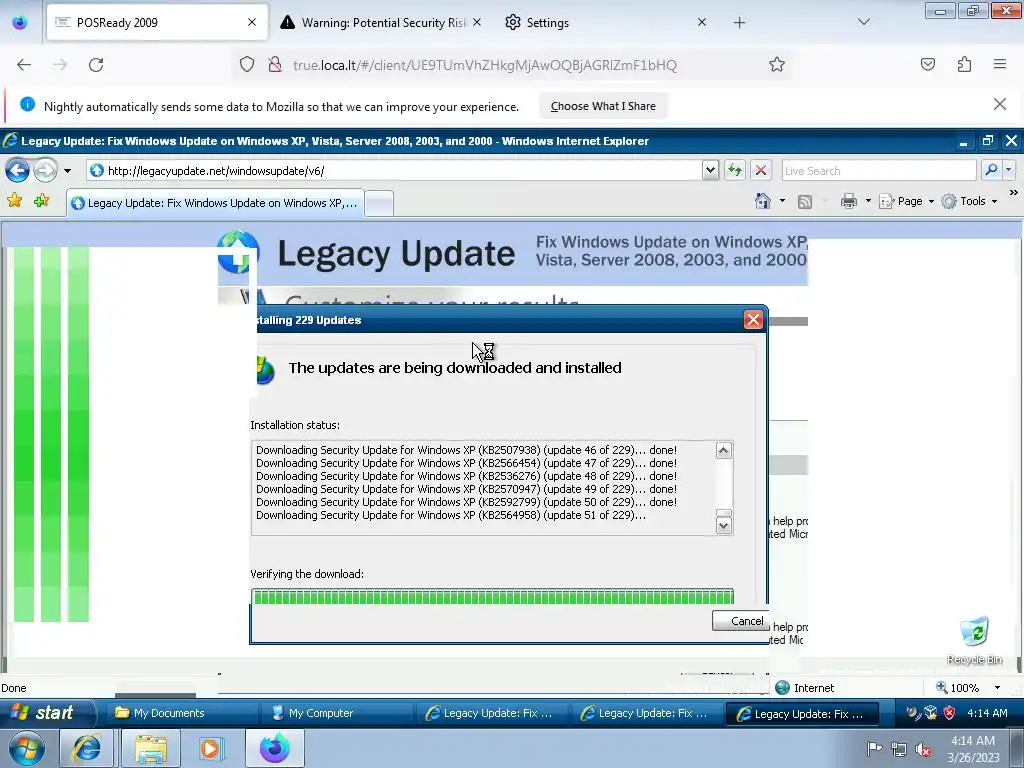Image resolution: width=1024 pixels, height=768 pixels.
Task: Click the Internet security zone indicator
Action: pos(805,688)
